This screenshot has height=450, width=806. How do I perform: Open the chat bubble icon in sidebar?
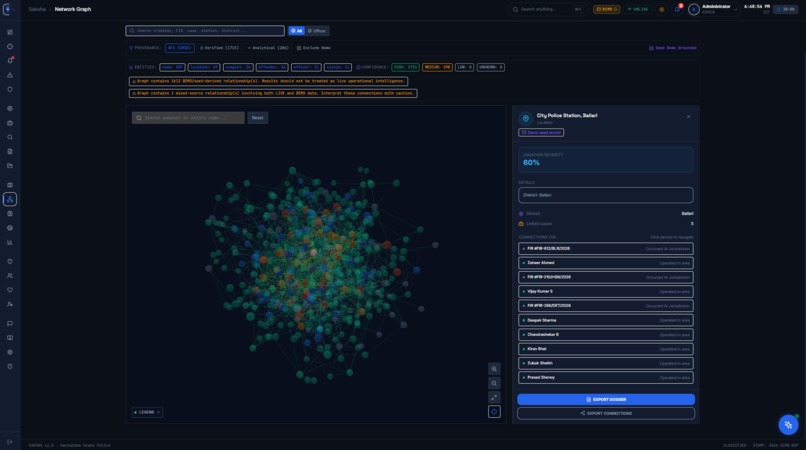pos(10,323)
